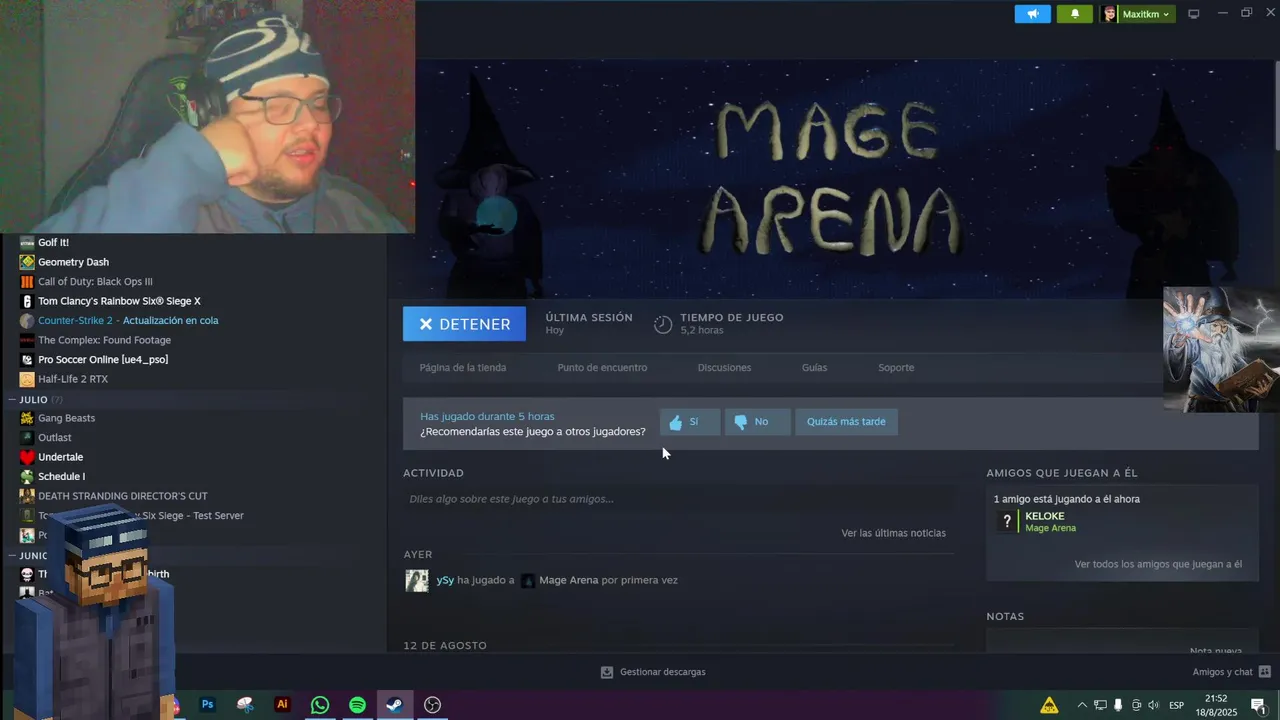Viewport: 1280px width, 720px height.
Task: Open Ver todos los amigos que juegan link
Action: [x=1158, y=564]
